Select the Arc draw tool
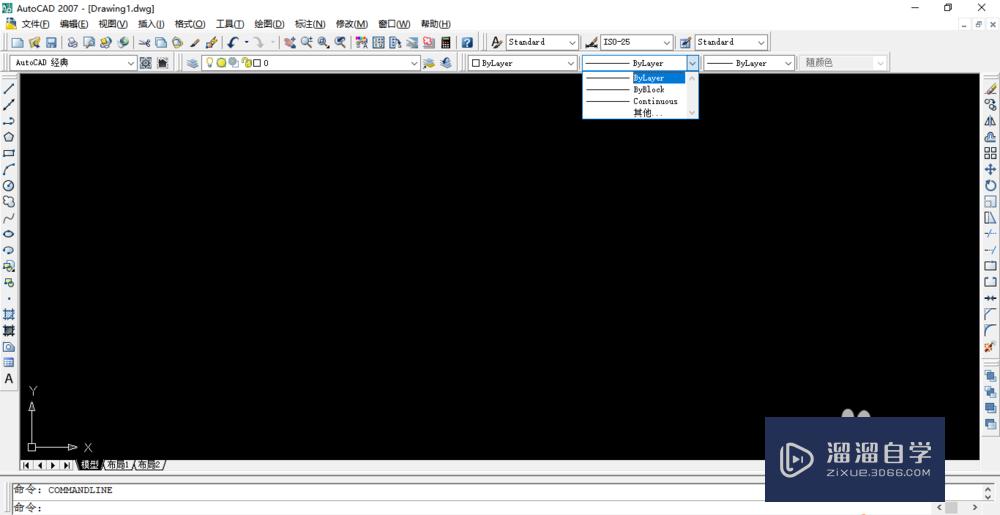 [x=9, y=169]
